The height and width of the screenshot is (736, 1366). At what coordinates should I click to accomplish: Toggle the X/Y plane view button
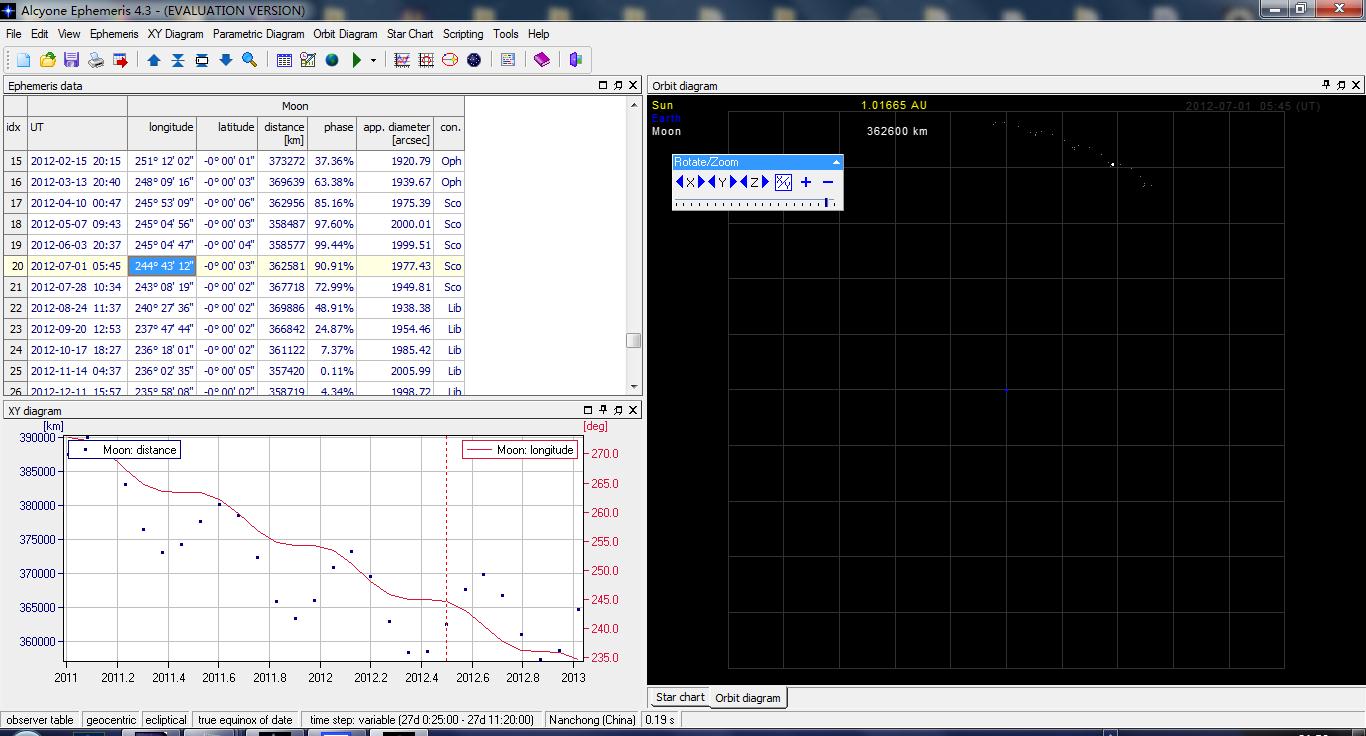[784, 182]
